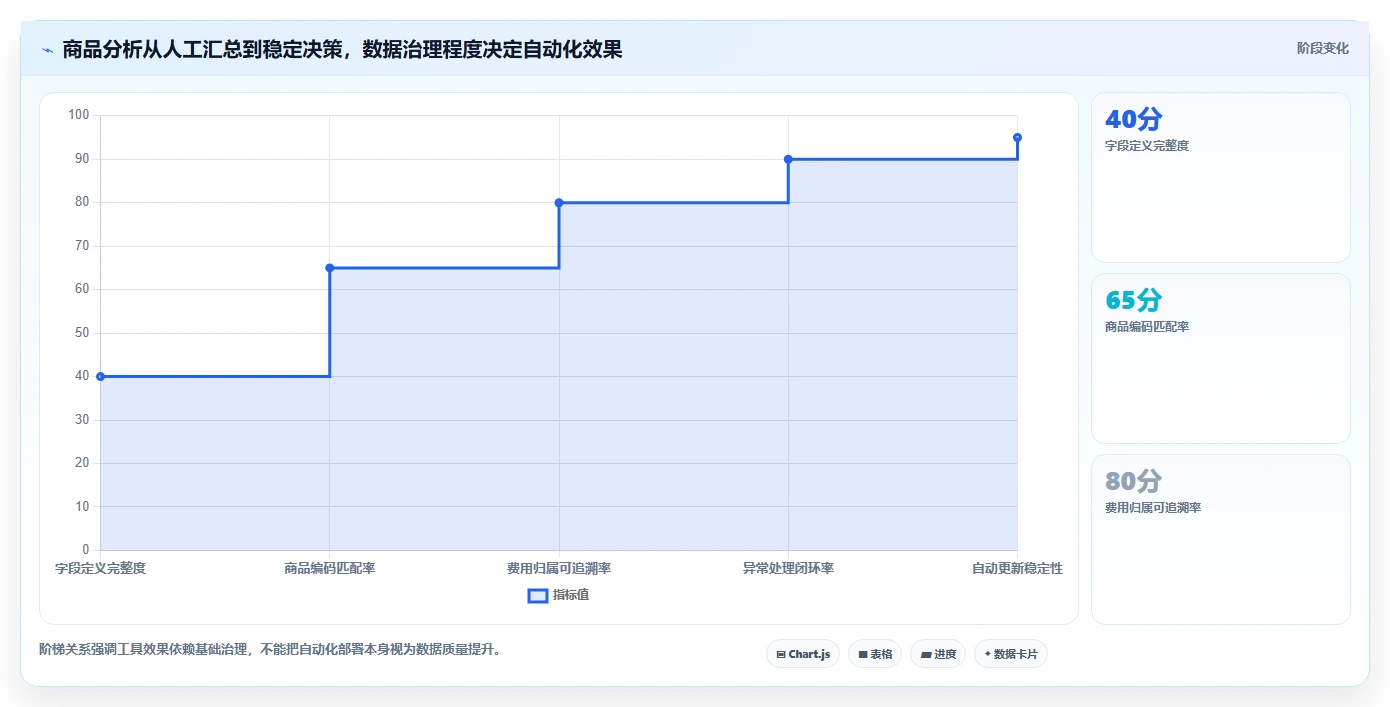1390x707 pixels.
Task: Click the data point at value 40
Action: pyautogui.click(x=100, y=376)
